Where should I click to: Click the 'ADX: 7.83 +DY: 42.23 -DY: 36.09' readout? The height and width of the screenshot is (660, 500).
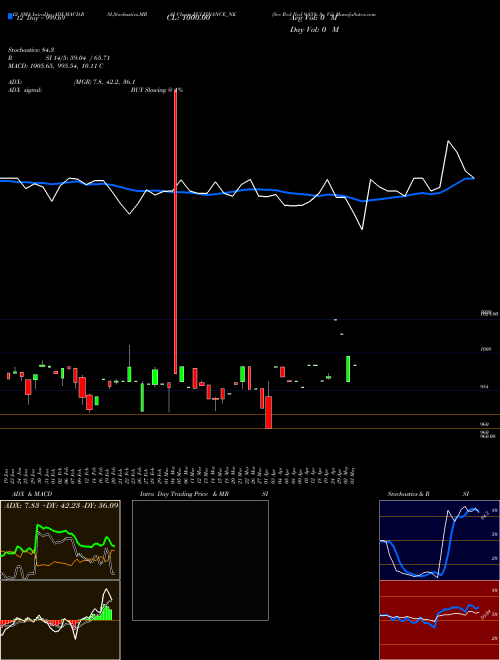[61, 505]
